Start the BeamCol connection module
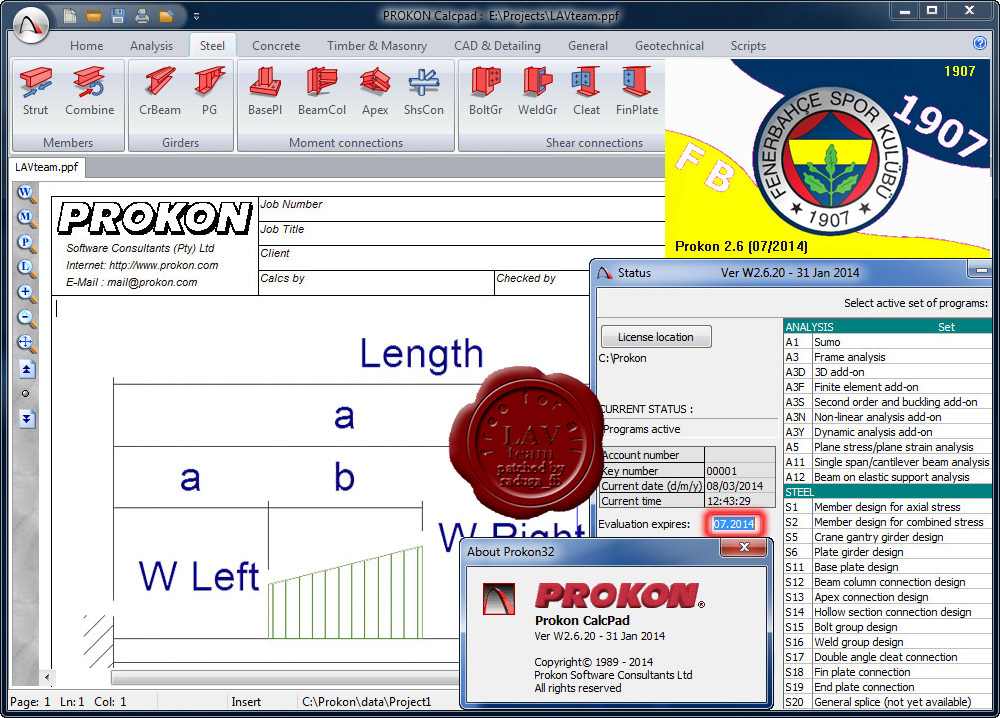Image resolution: width=1000 pixels, height=718 pixels. (x=321, y=92)
